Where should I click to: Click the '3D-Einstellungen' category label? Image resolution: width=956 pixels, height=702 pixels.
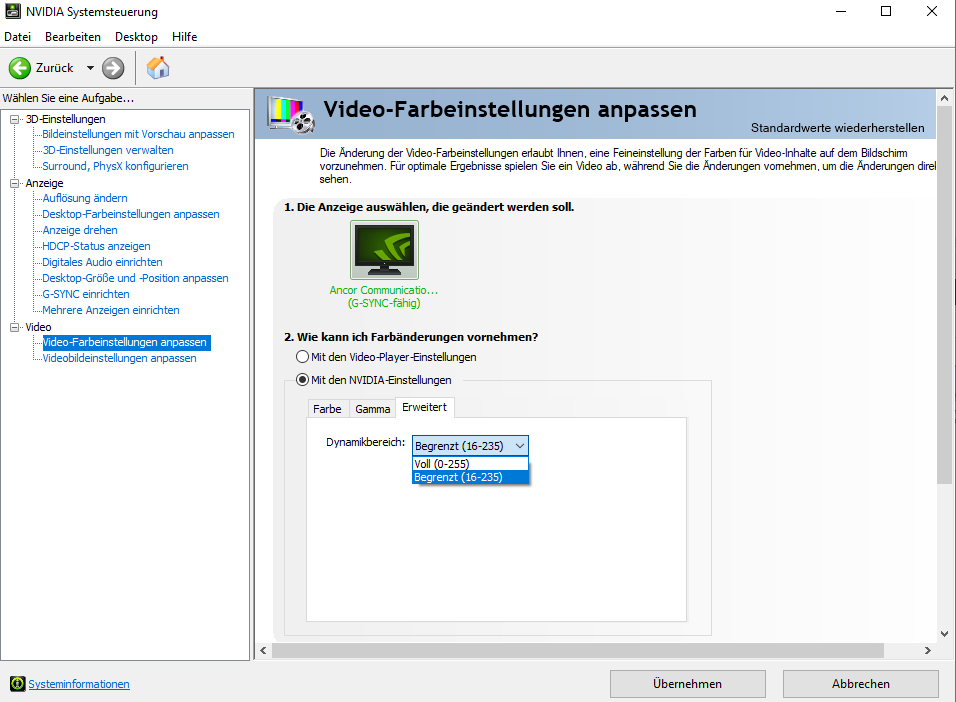point(65,119)
